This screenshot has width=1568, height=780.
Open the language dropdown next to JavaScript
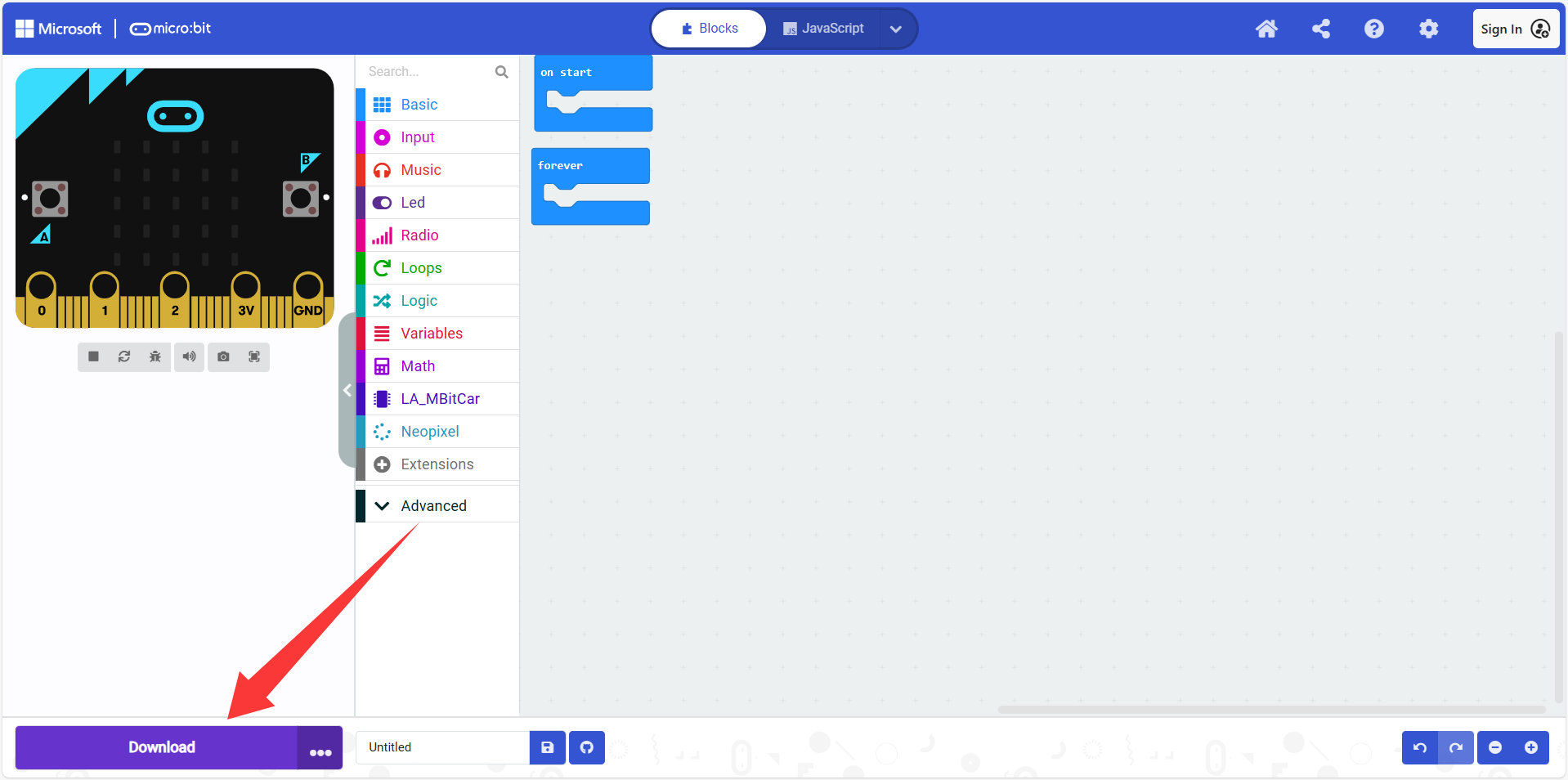896,29
